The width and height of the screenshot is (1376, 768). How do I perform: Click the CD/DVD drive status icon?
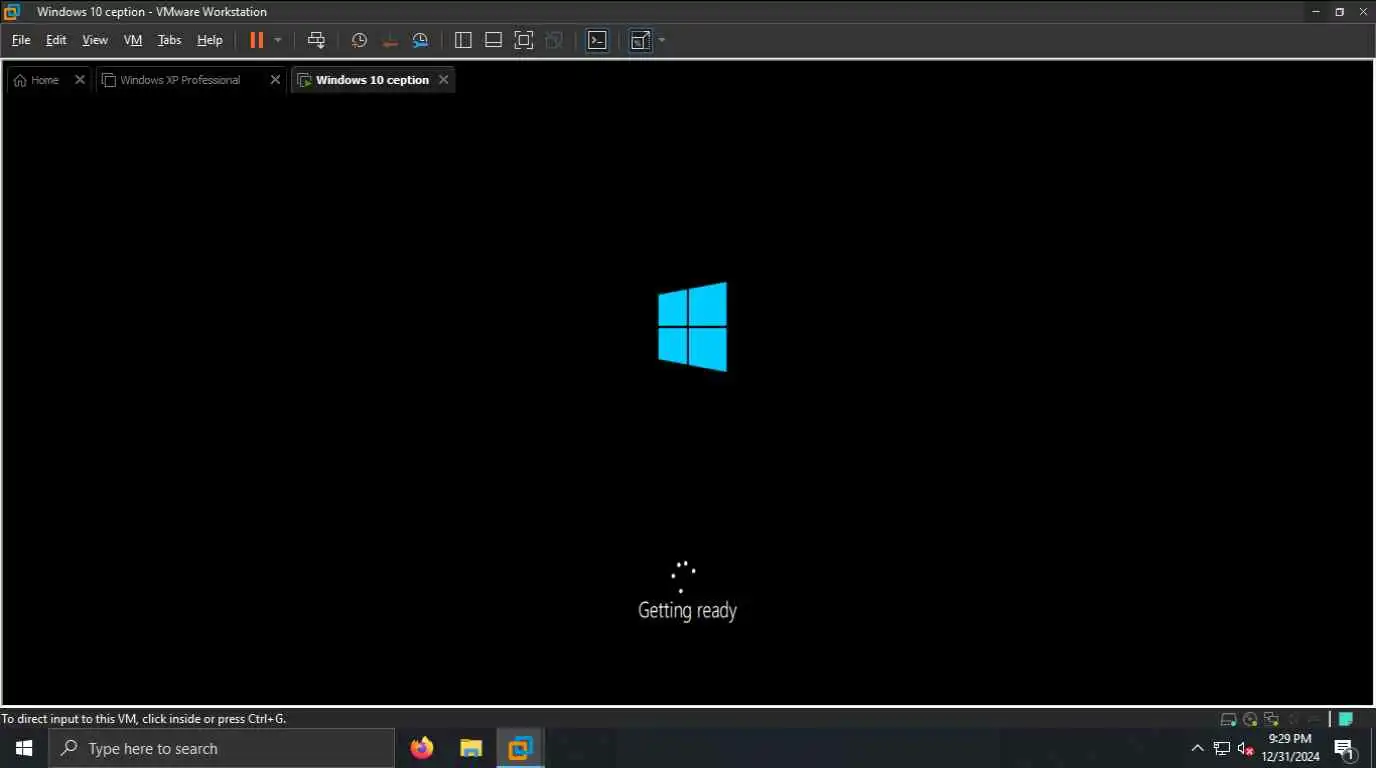click(x=1250, y=719)
